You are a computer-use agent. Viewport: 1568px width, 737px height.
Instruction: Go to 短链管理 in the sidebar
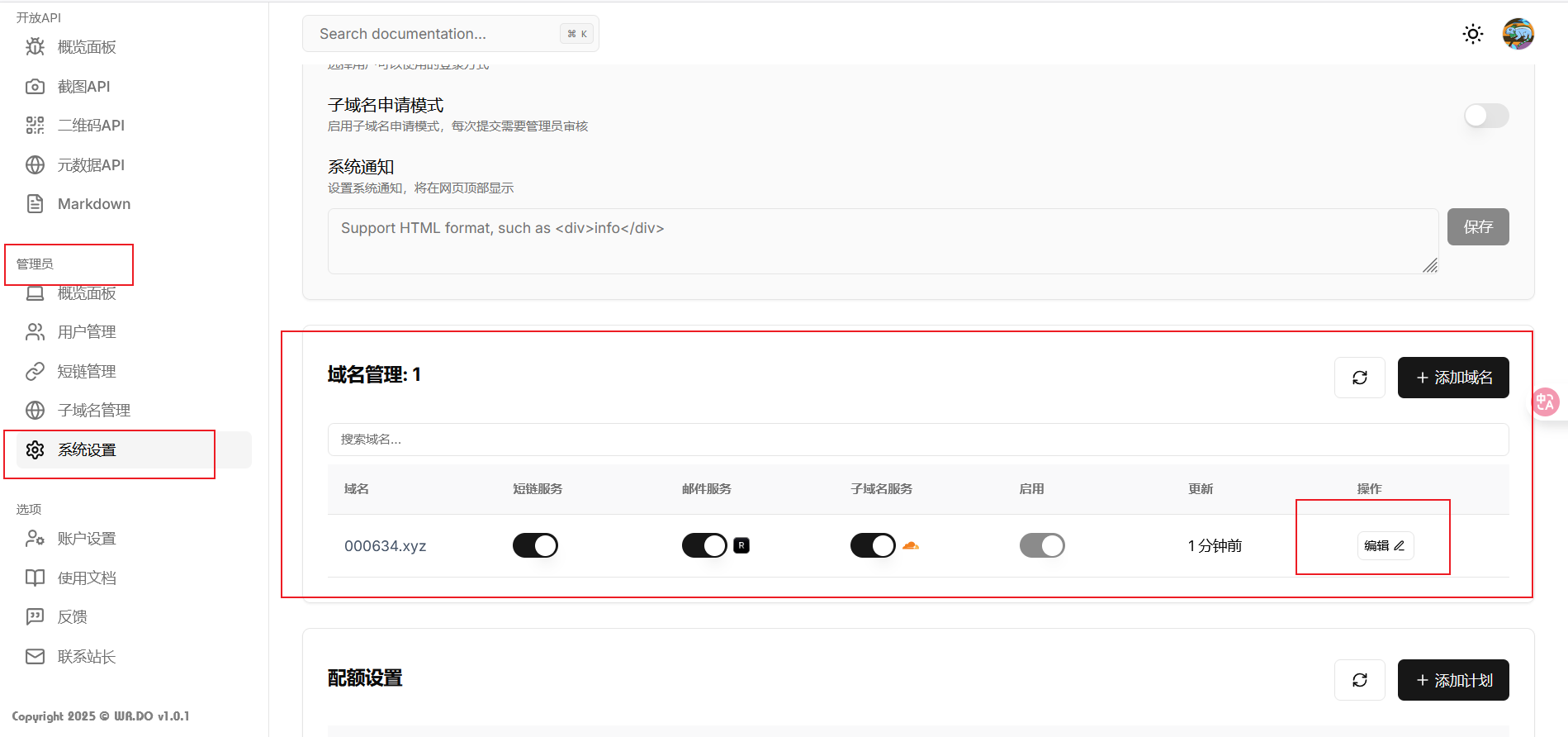click(87, 372)
